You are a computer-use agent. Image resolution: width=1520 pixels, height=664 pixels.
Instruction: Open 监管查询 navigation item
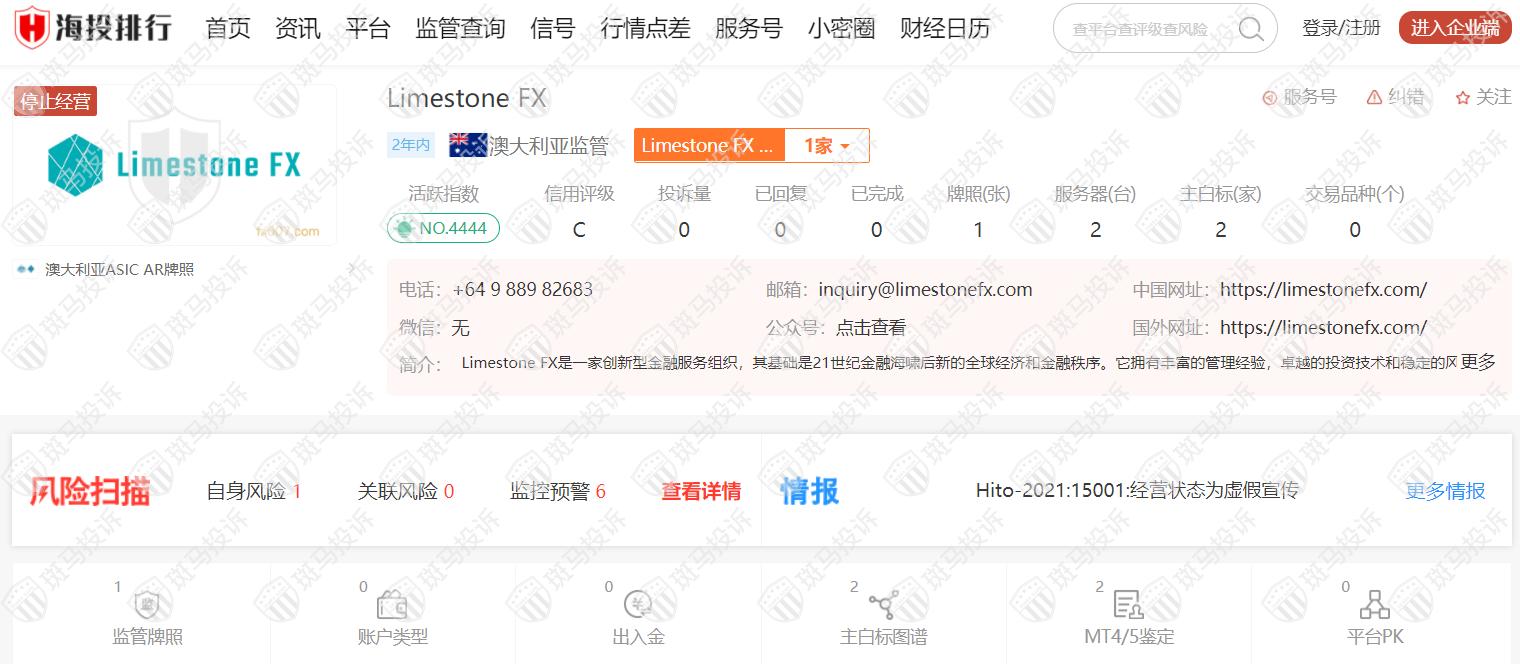(x=460, y=29)
